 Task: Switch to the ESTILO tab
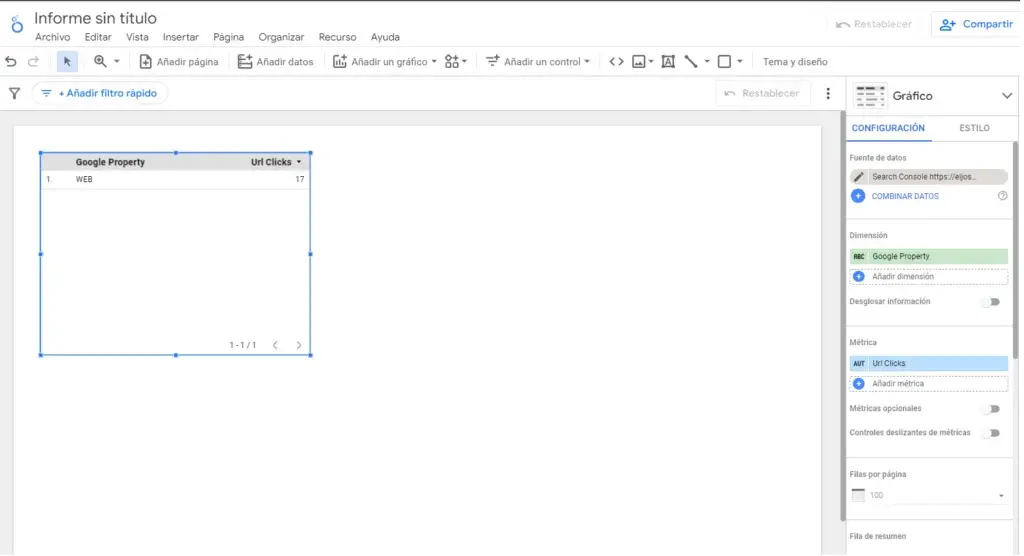click(974, 128)
